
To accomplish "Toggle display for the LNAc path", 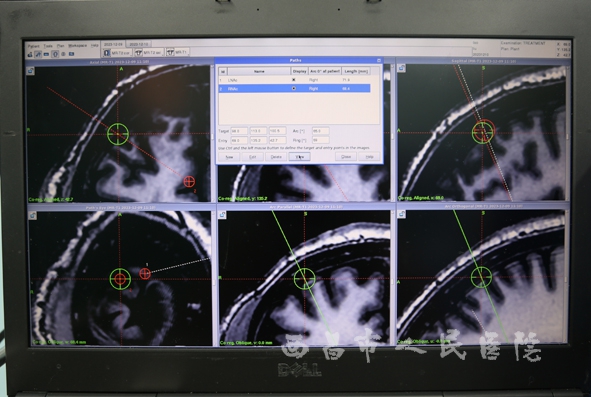I will (x=294, y=80).
